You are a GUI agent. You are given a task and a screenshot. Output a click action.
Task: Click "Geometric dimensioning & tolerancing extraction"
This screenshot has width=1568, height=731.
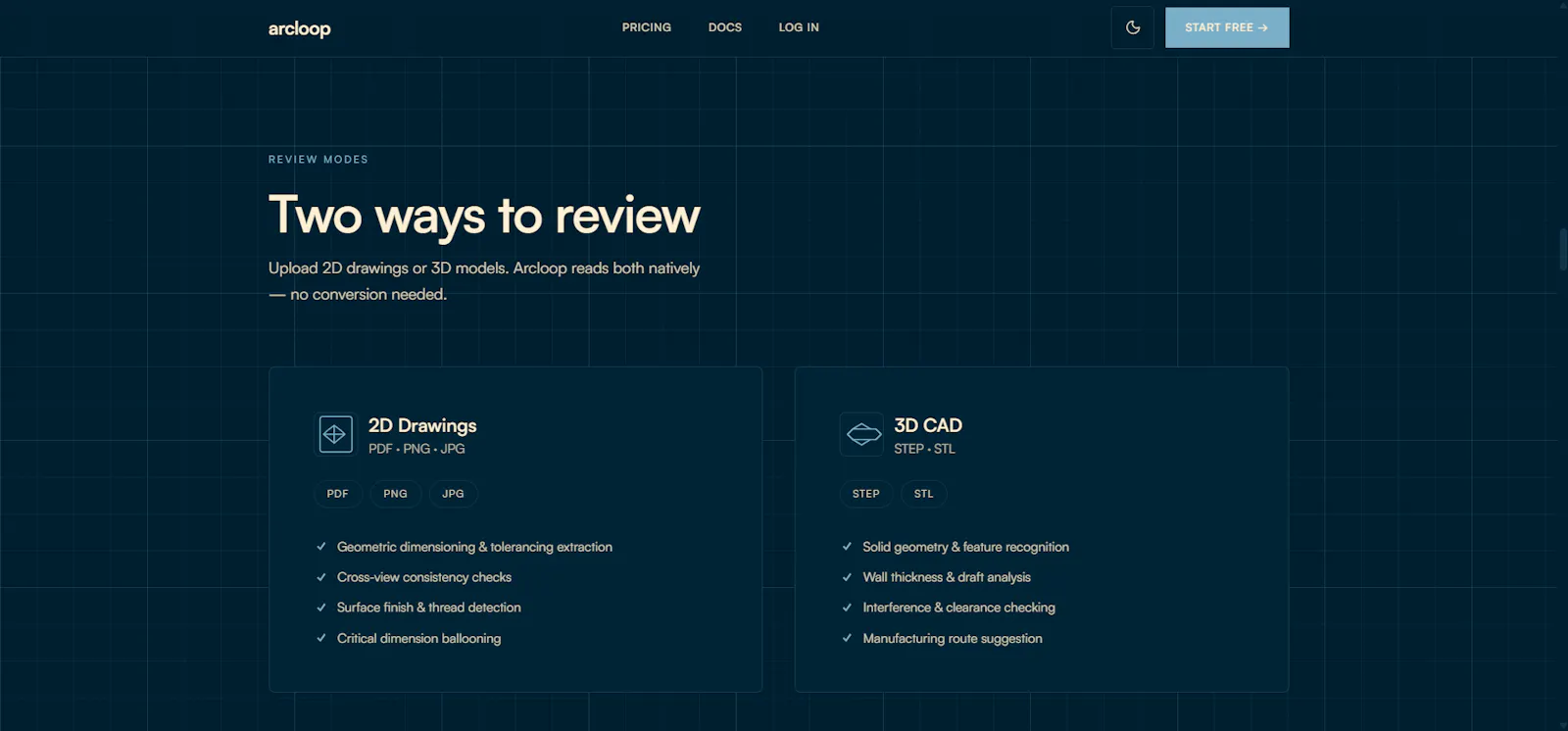[474, 547]
